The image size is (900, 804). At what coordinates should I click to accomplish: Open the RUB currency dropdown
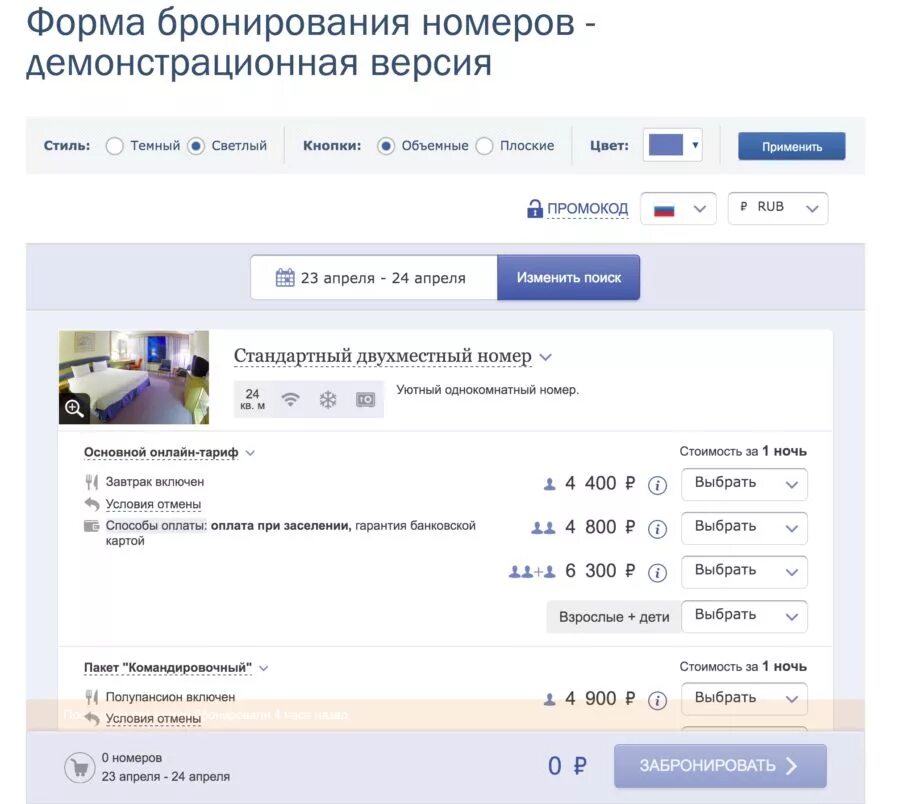(778, 208)
